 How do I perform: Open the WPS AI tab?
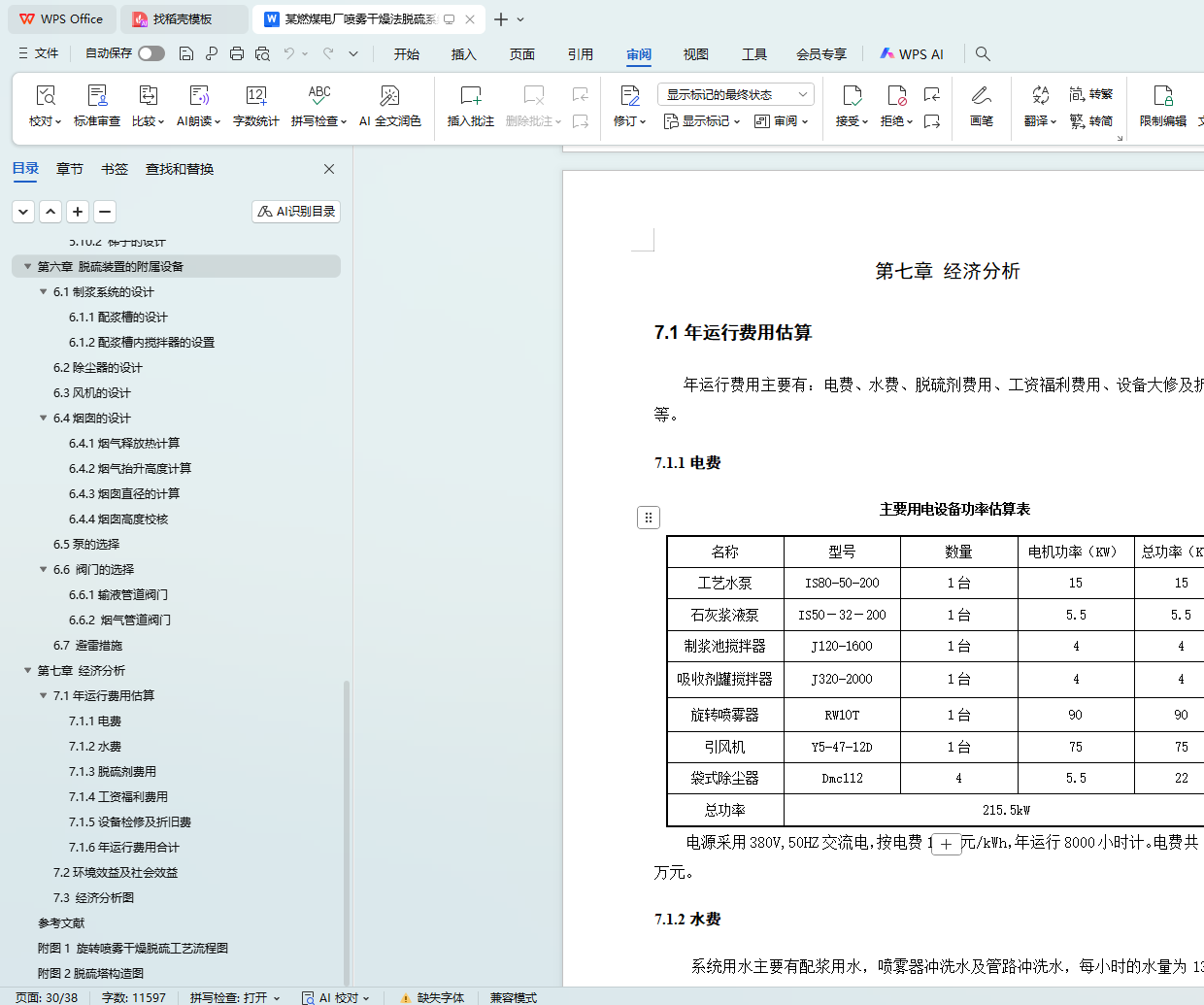point(912,54)
